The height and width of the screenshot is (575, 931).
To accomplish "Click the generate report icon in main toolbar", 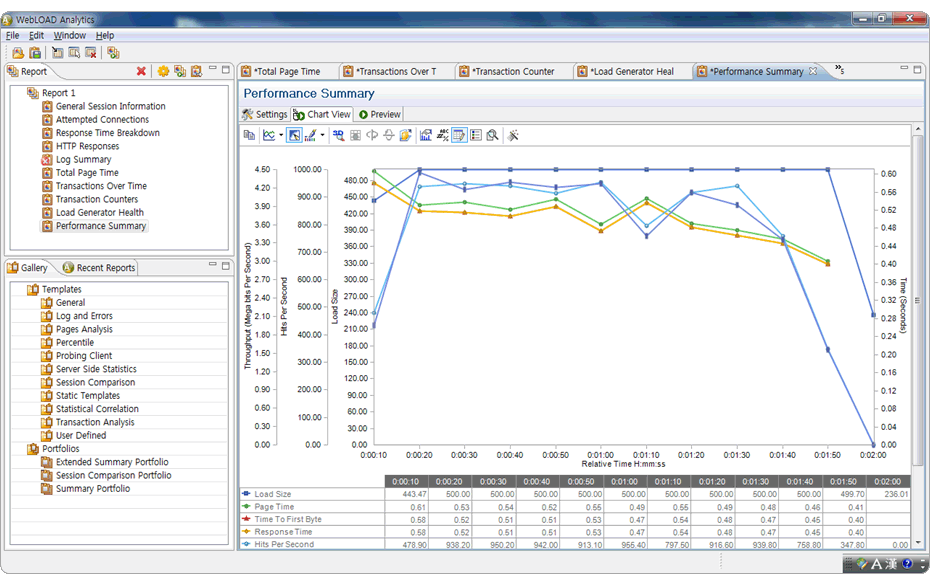I will coord(113,53).
